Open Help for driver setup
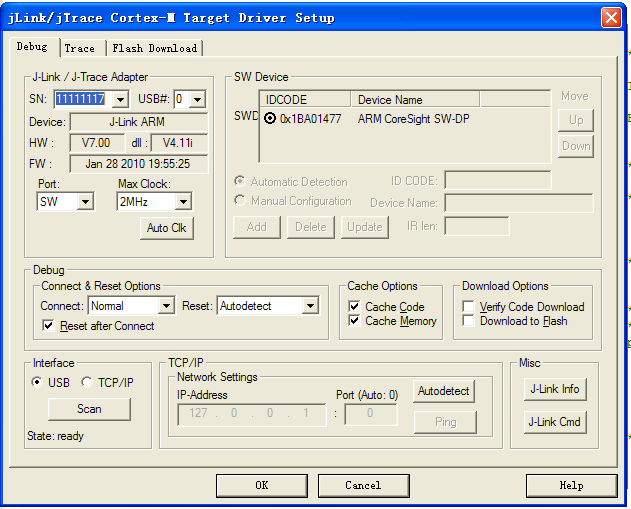Viewport: 631px width, 509px height. pos(571,486)
